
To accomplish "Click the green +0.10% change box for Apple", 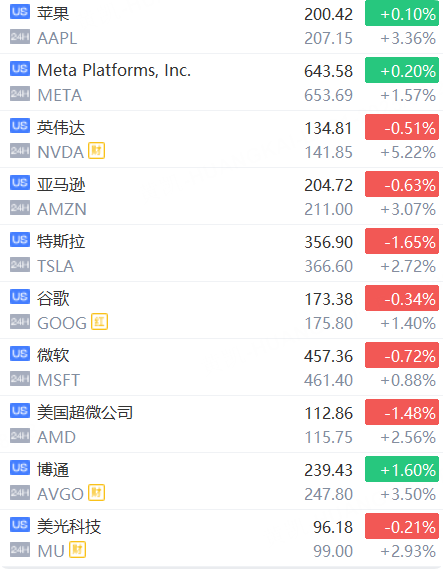I will coord(402,13).
